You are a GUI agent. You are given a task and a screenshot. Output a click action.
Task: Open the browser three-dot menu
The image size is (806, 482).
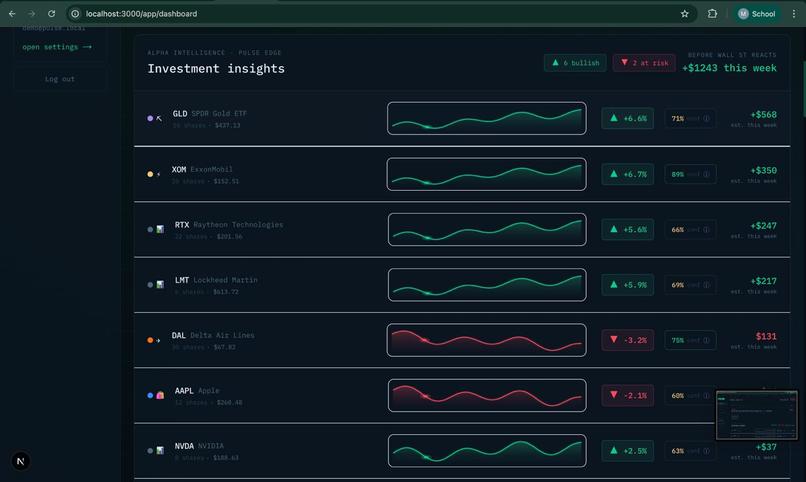pos(794,14)
